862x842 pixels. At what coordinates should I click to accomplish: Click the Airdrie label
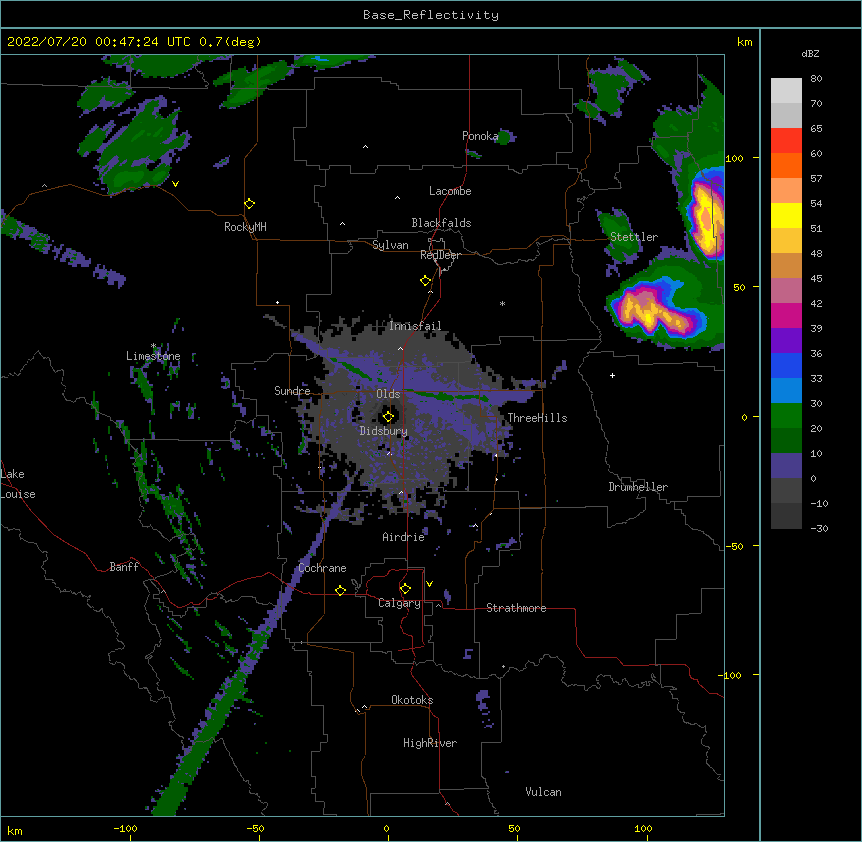[x=404, y=537]
